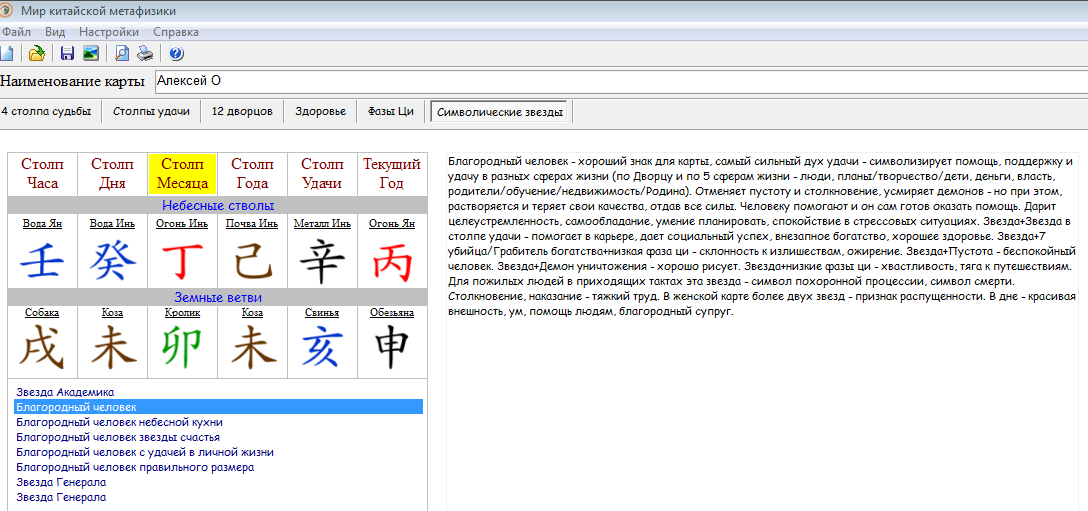Screen dimensions: 1088x511
Task: Click the Кролик branch label
Action: (x=182, y=313)
